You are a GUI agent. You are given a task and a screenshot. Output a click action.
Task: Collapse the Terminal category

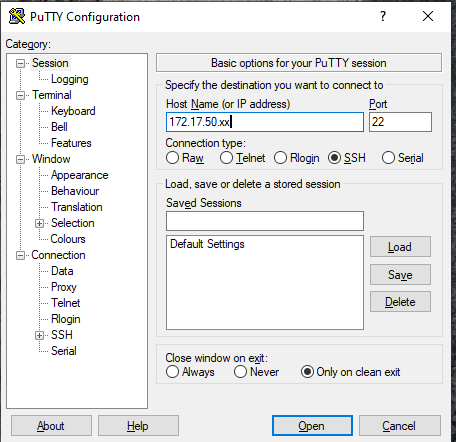coord(20,95)
